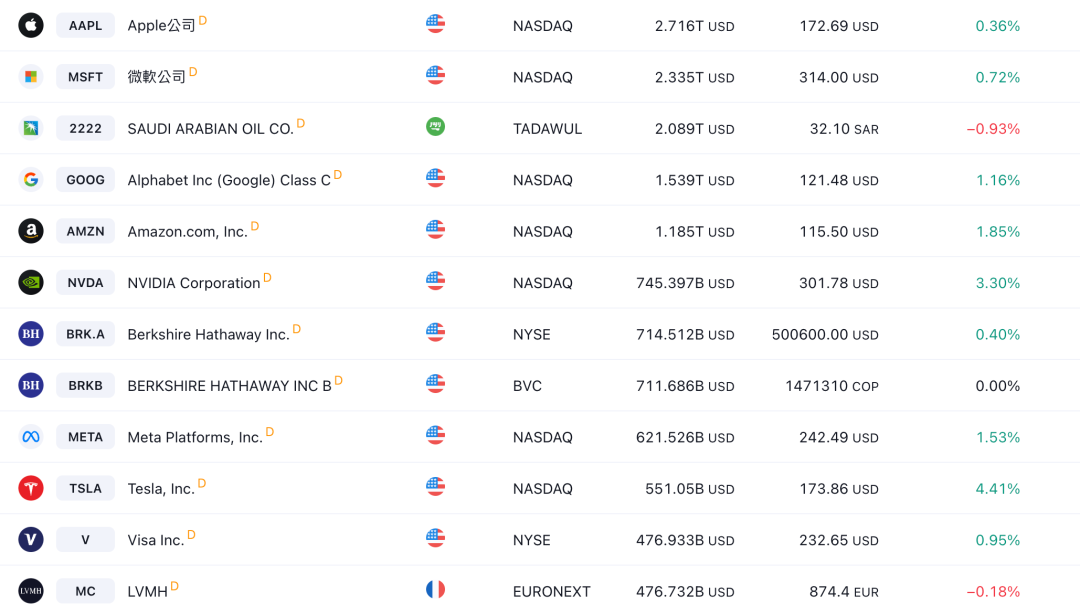Open the SAUDI ARABIAN OIL CO. link

tap(210, 128)
